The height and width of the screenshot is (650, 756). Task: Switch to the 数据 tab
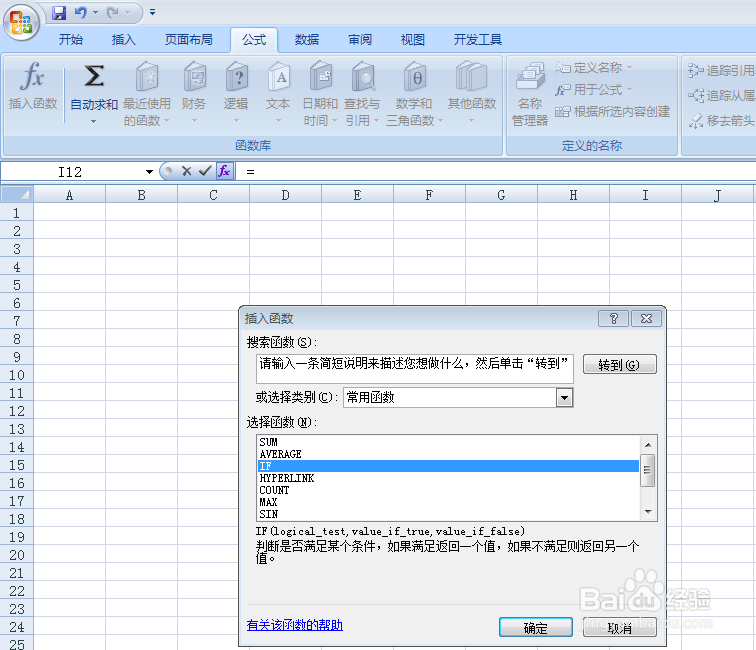tap(307, 40)
